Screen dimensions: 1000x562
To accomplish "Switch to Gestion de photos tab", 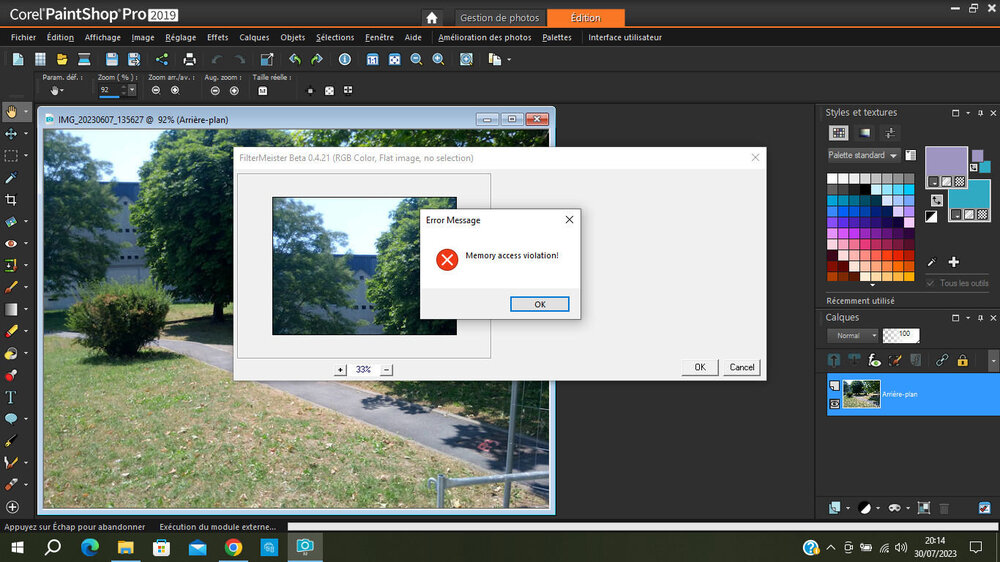I will [499, 18].
